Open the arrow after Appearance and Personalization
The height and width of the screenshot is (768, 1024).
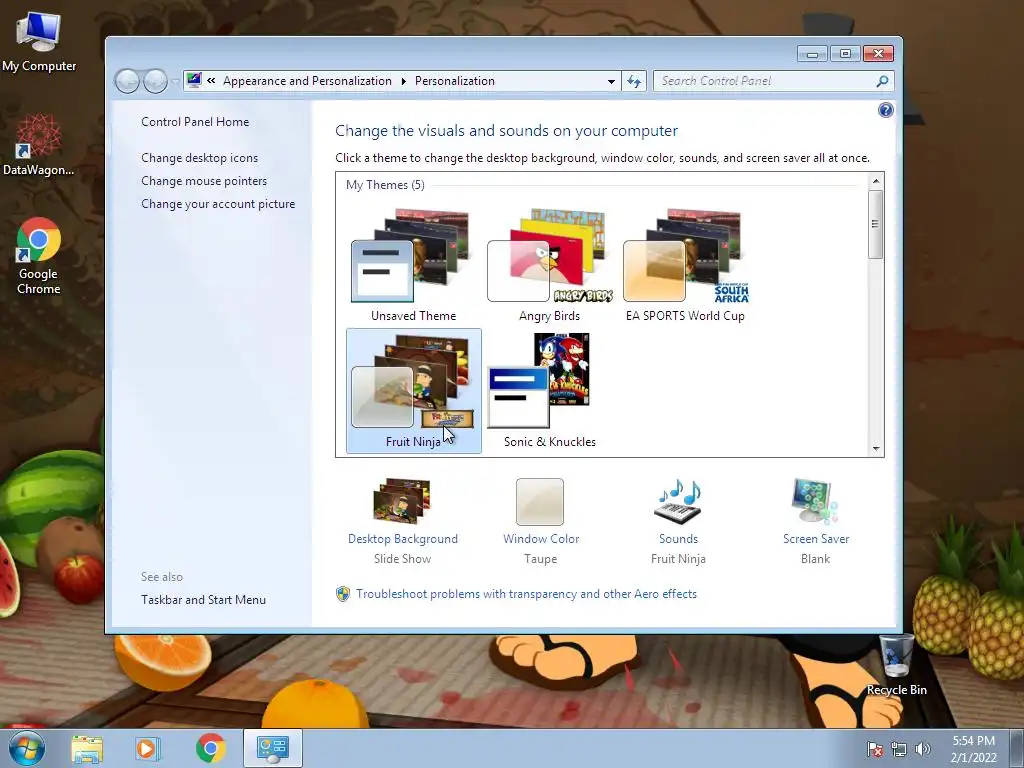pyautogui.click(x=403, y=81)
